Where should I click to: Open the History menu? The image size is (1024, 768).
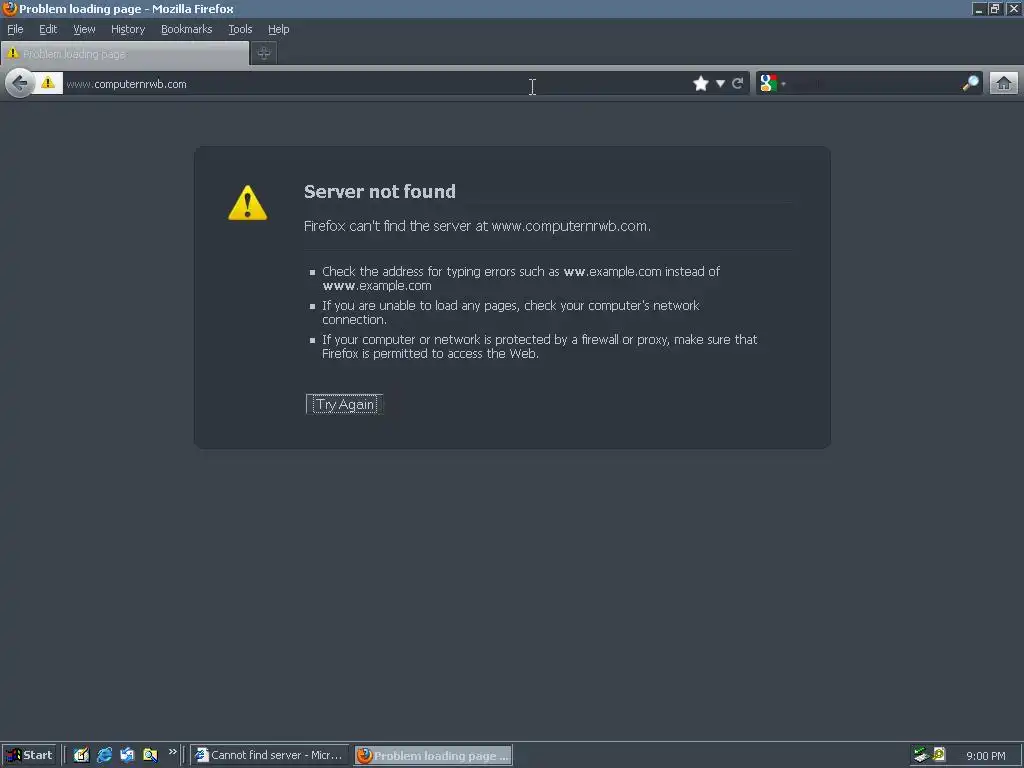(128, 29)
